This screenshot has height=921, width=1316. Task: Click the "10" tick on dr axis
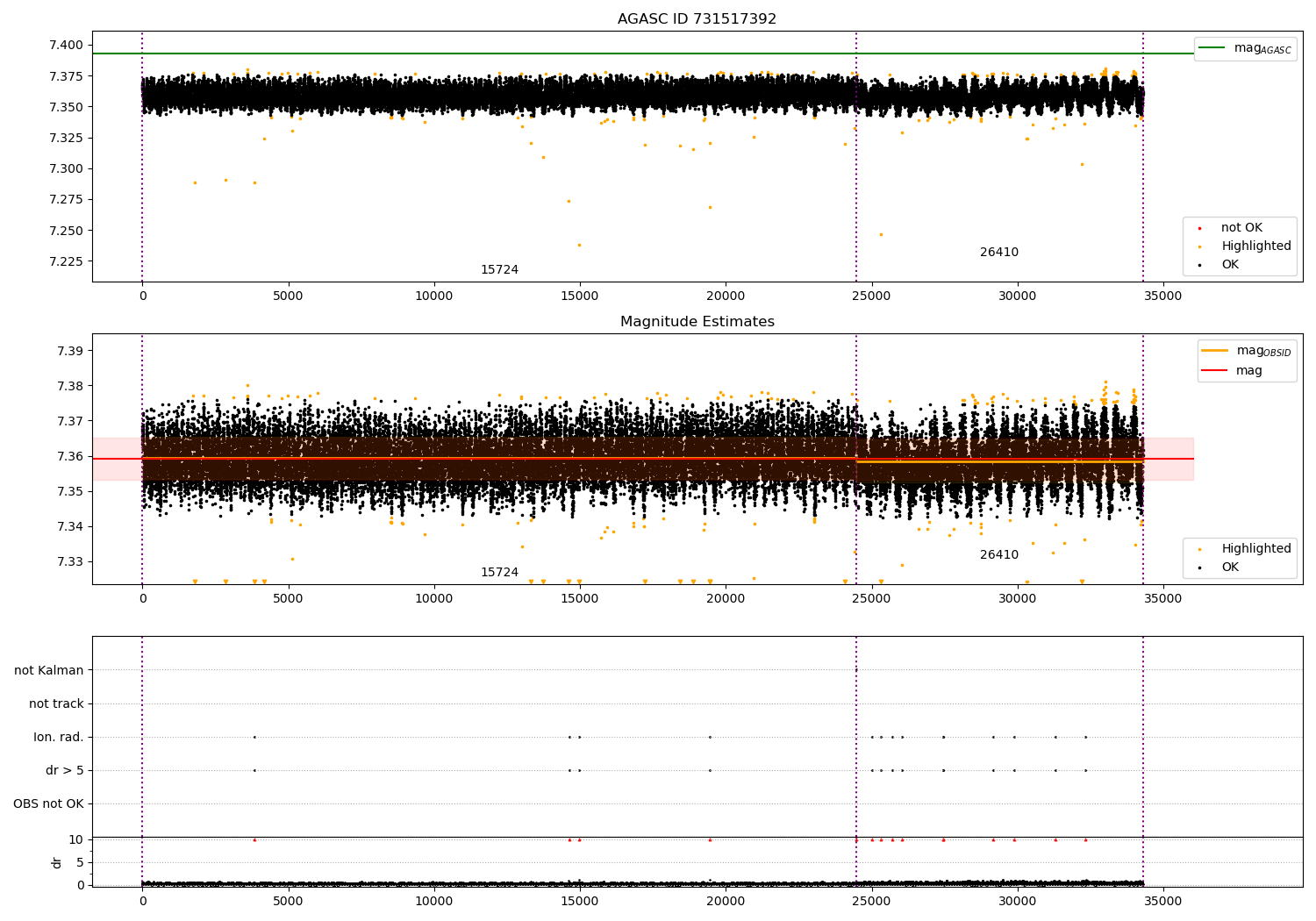[x=76, y=839]
